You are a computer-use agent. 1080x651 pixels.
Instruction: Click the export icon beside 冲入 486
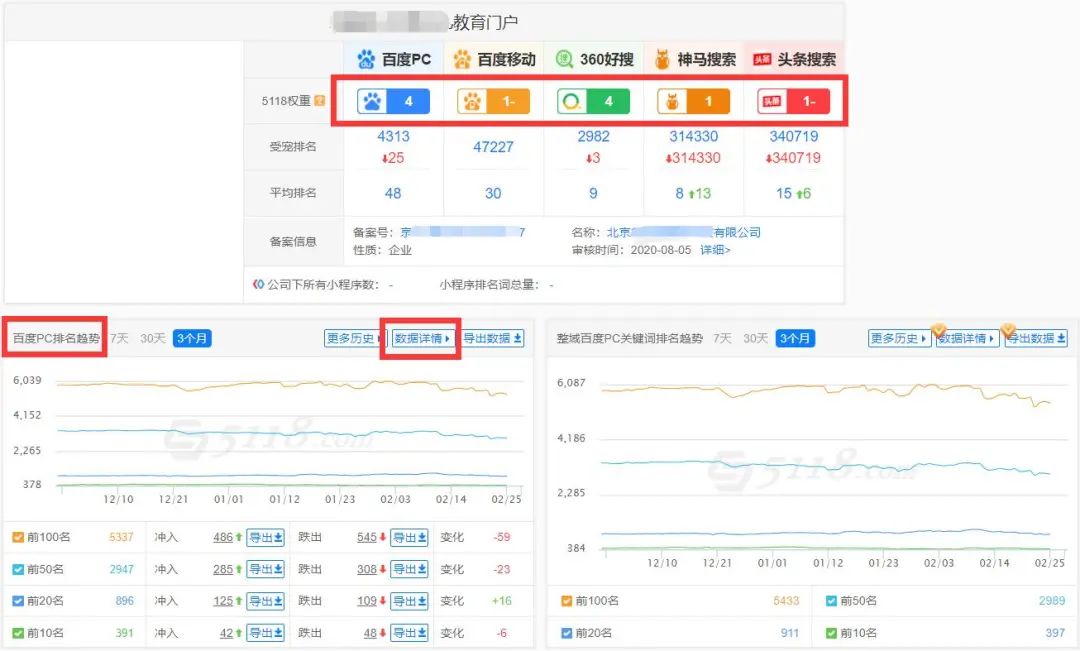pos(266,537)
